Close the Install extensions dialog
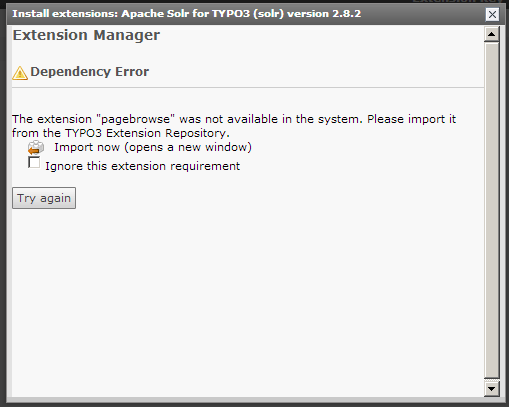The image size is (509, 407). 492,14
